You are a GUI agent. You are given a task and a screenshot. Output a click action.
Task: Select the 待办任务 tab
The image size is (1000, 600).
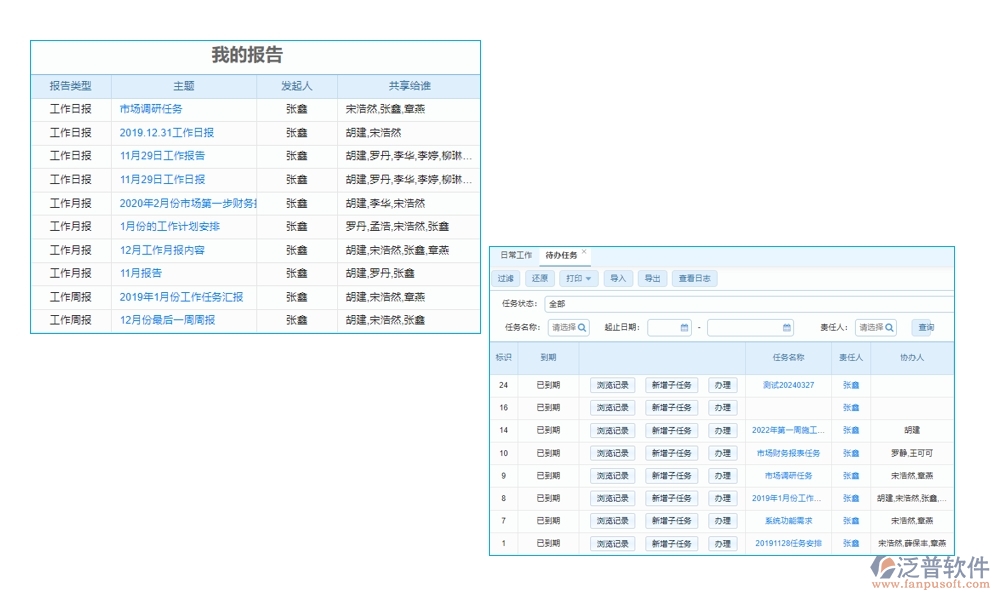pos(560,253)
